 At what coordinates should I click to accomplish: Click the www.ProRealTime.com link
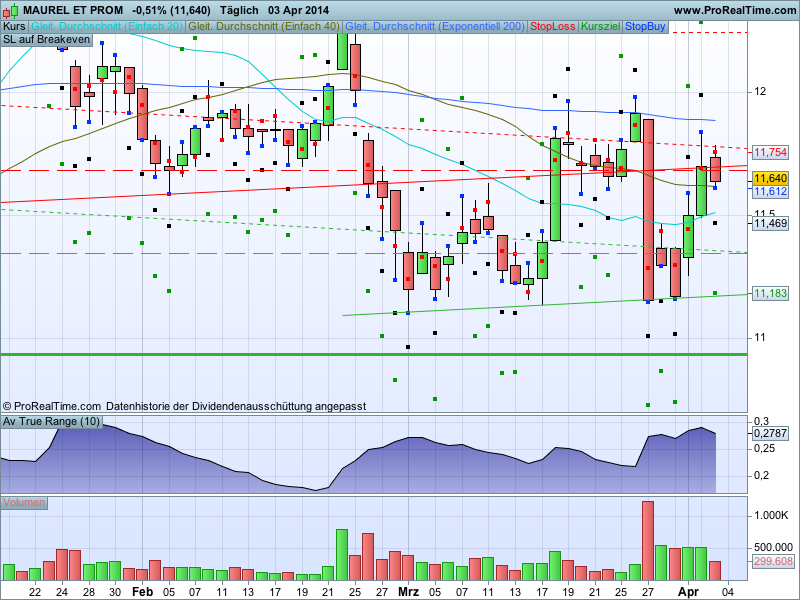coord(735,10)
